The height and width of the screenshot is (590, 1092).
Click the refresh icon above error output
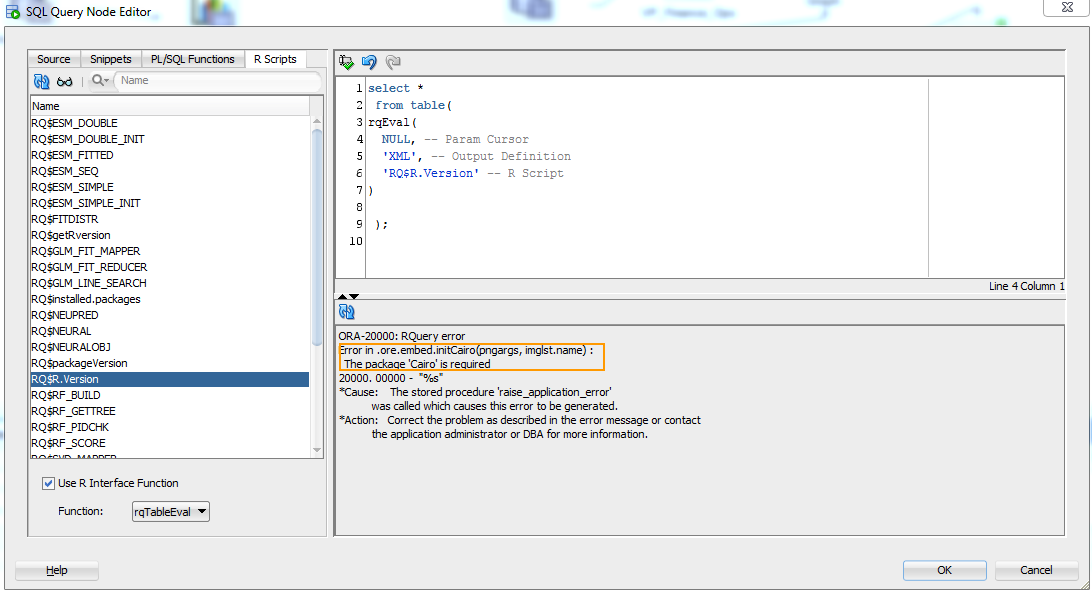(x=347, y=311)
